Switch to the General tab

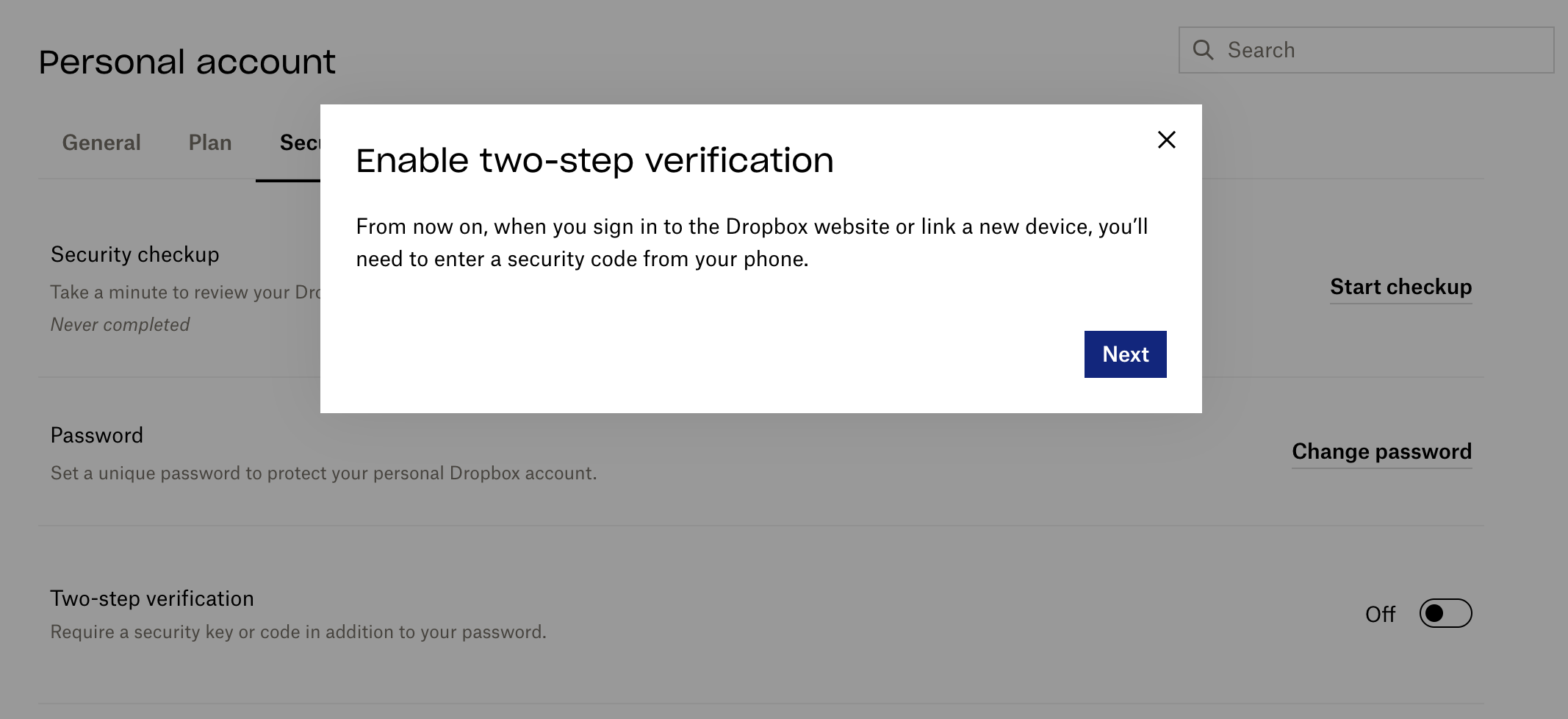click(101, 143)
